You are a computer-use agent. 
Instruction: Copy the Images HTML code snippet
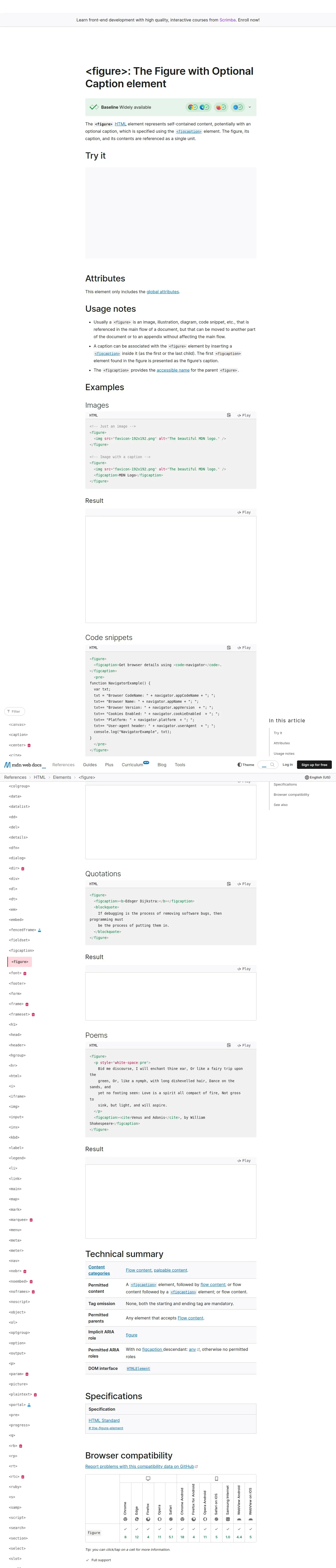229,415
